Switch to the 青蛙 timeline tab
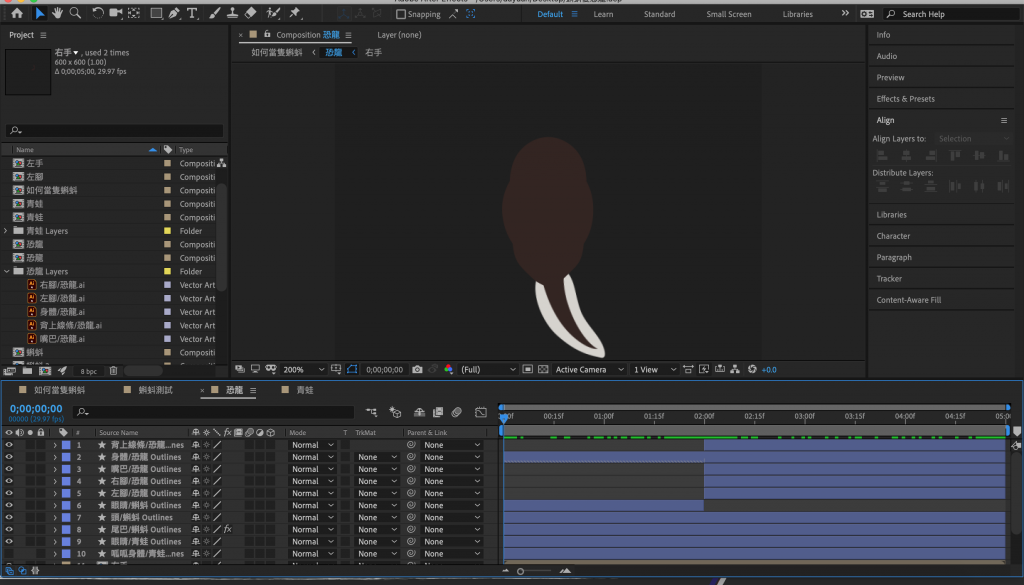The width and height of the screenshot is (1024, 585). click(303, 390)
